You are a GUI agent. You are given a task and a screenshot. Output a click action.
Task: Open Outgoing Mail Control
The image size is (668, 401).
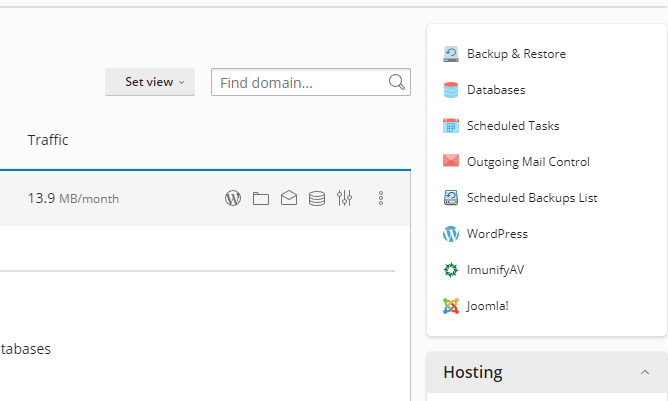pyautogui.click(x=527, y=162)
